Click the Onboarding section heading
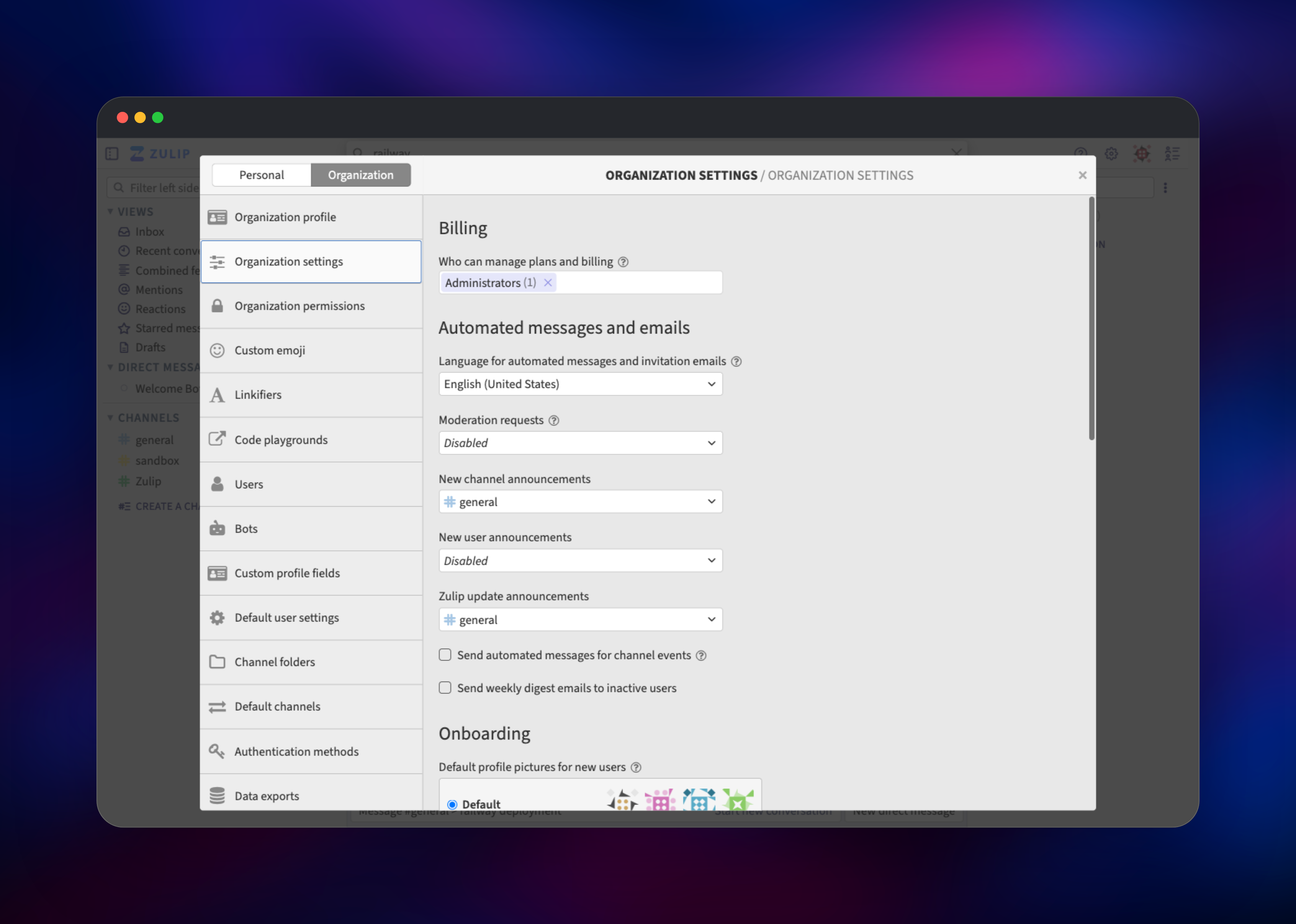This screenshot has width=1296, height=924. [x=484, y=733]
